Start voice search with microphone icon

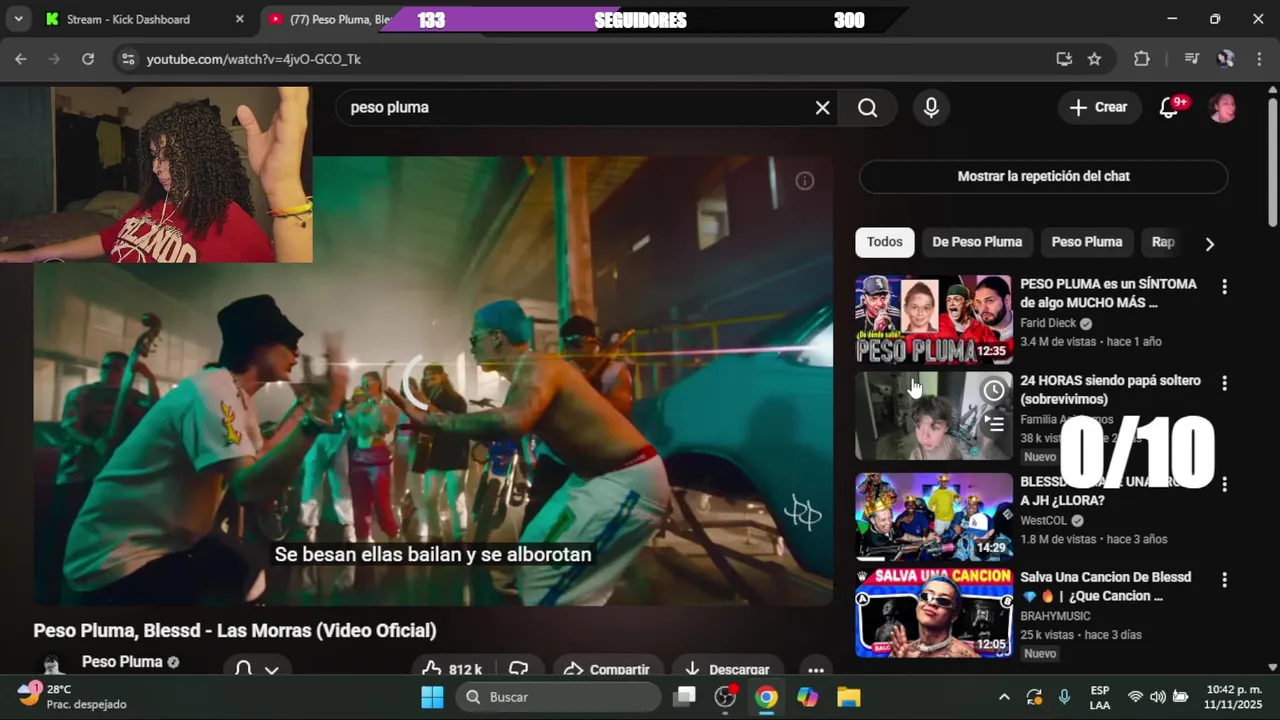[x=931, y=107]
